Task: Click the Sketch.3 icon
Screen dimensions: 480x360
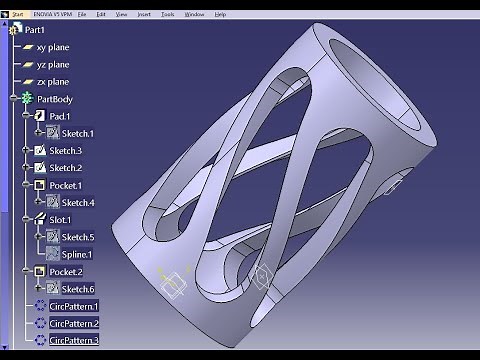Action: (x=40, y=150)
